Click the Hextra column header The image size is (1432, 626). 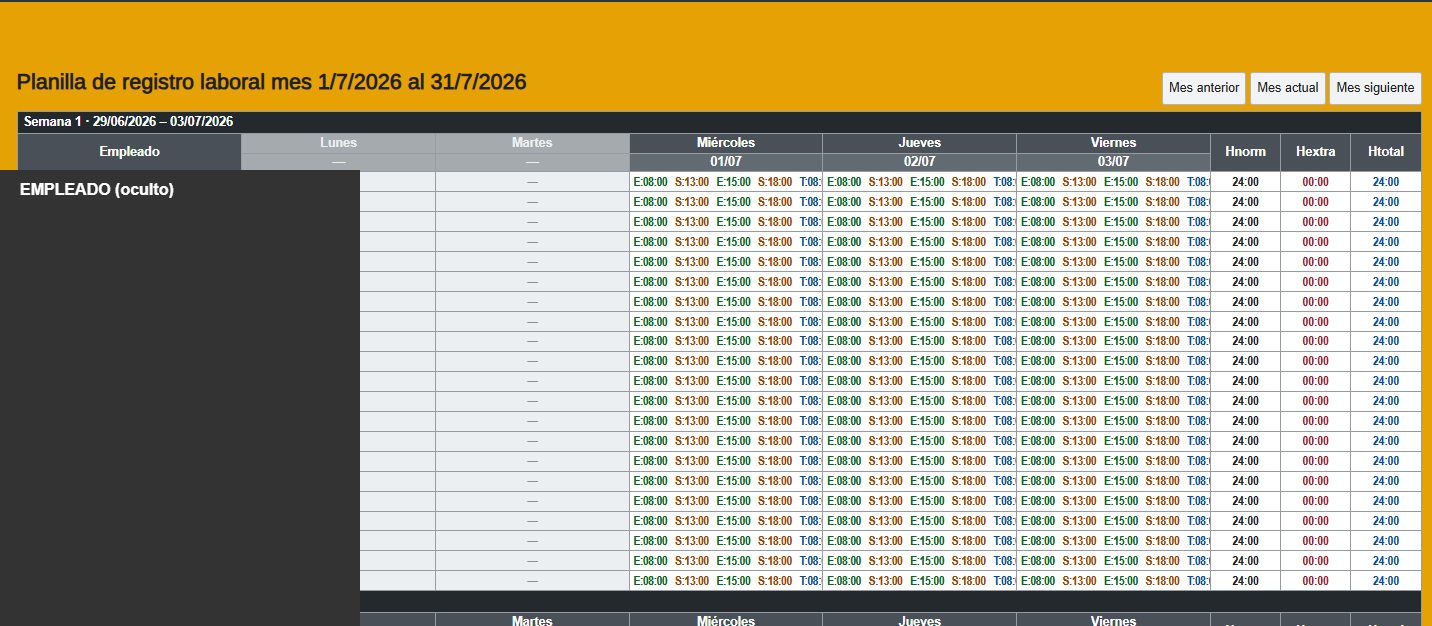point(1315,152)
